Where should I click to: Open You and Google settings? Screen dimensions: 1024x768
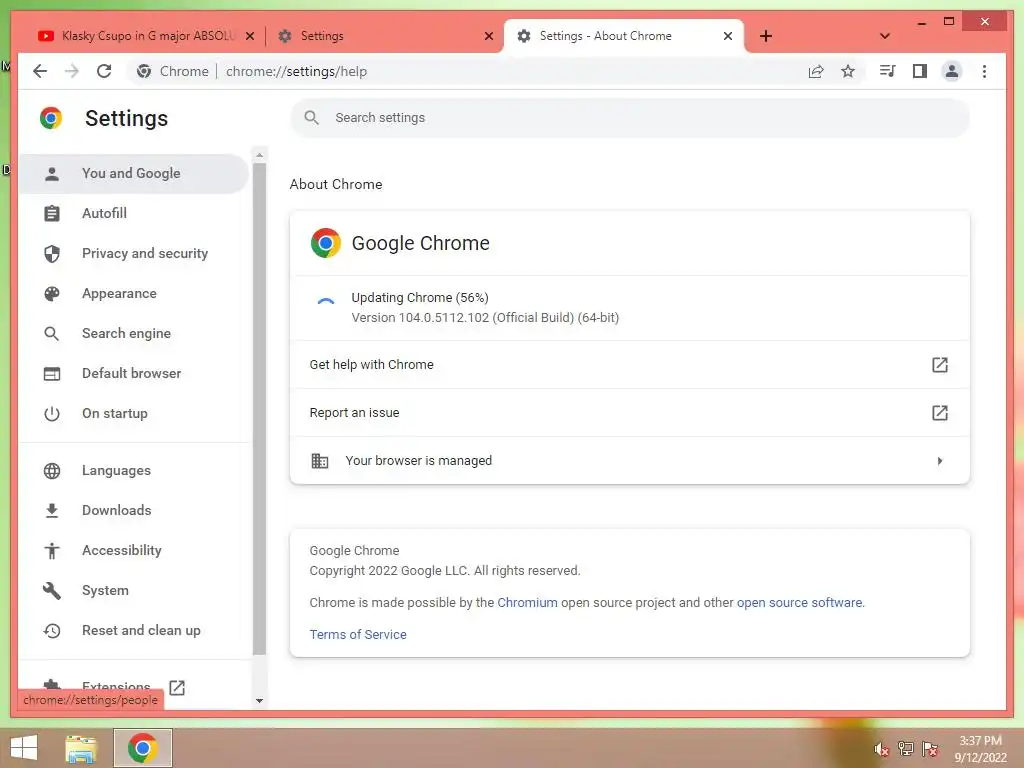tap(134, 173)
